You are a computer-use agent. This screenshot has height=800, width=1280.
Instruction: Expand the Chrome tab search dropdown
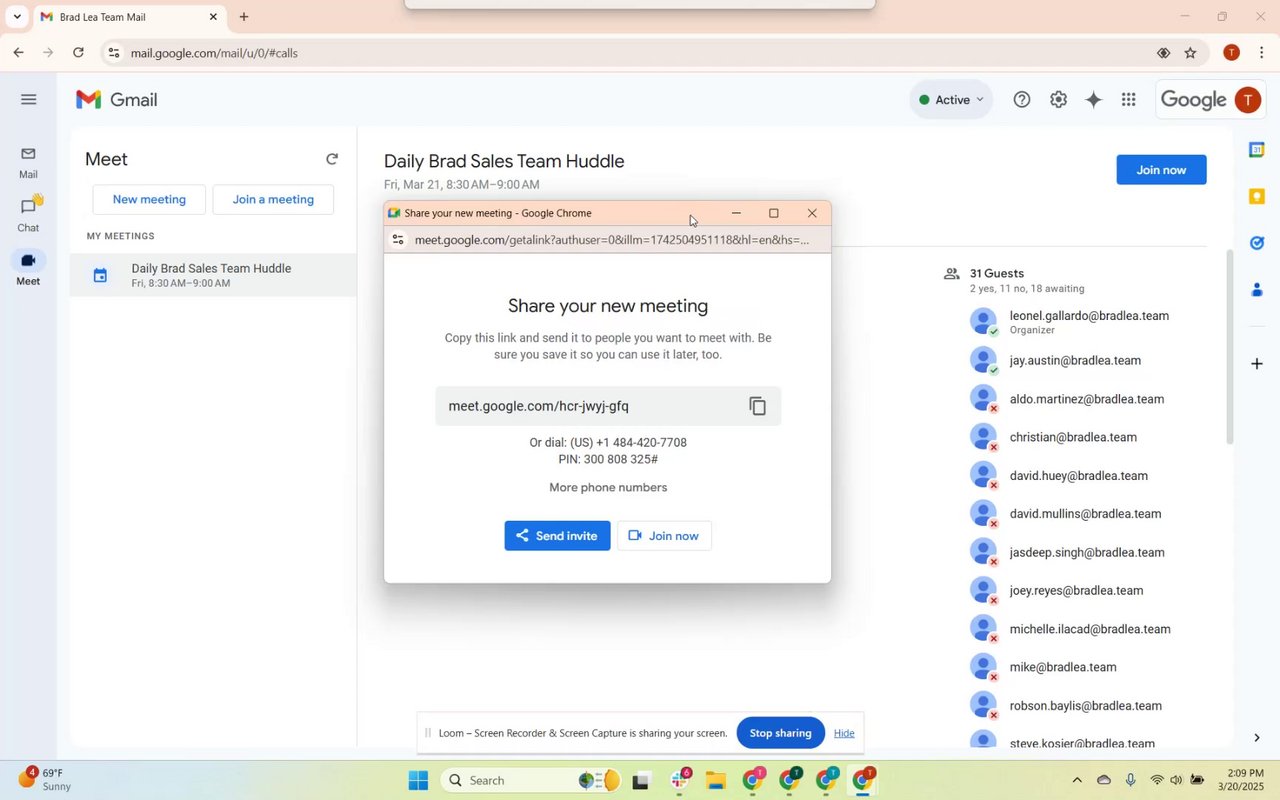pos(17,17)
